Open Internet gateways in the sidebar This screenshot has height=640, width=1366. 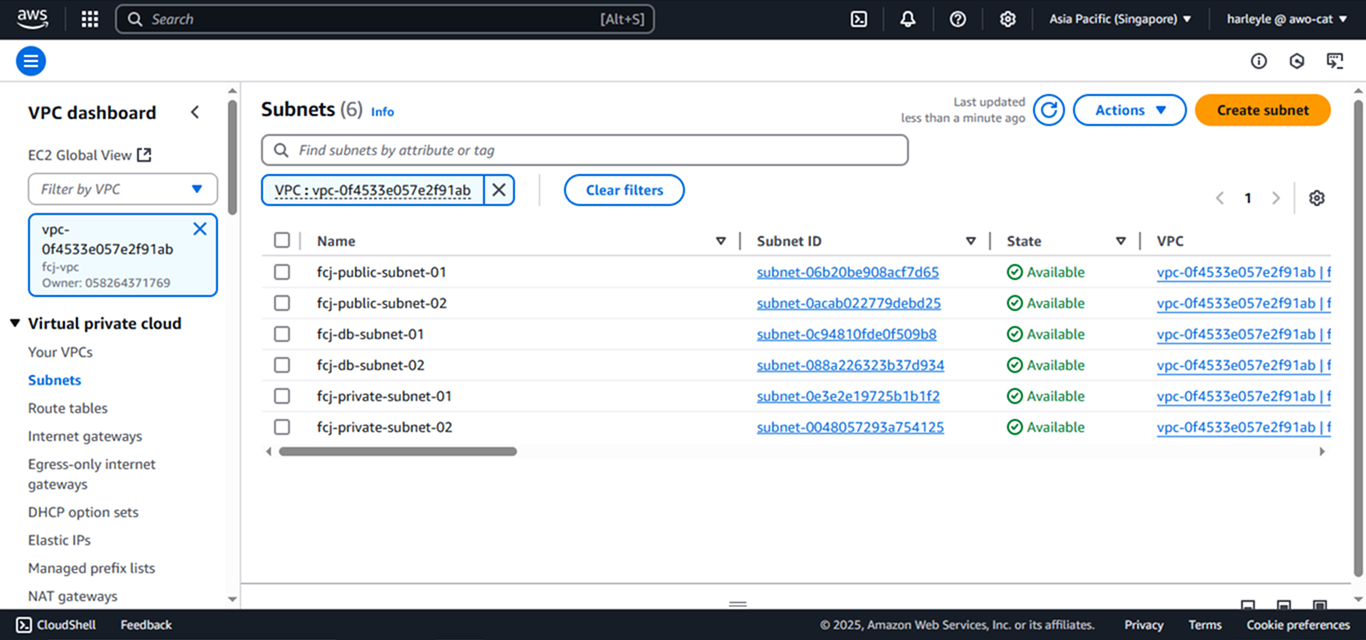coord(85,436)
